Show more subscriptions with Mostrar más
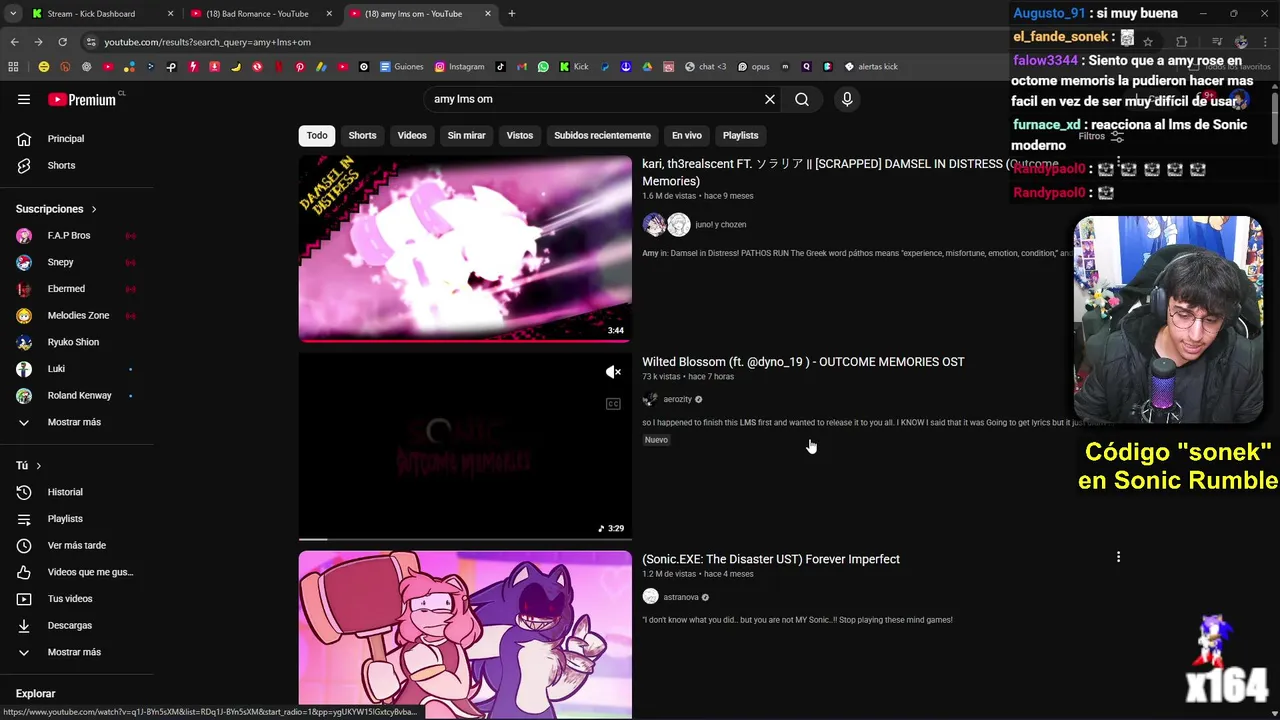The width and height of the screenshot is (1280, 720). point(76,422)
